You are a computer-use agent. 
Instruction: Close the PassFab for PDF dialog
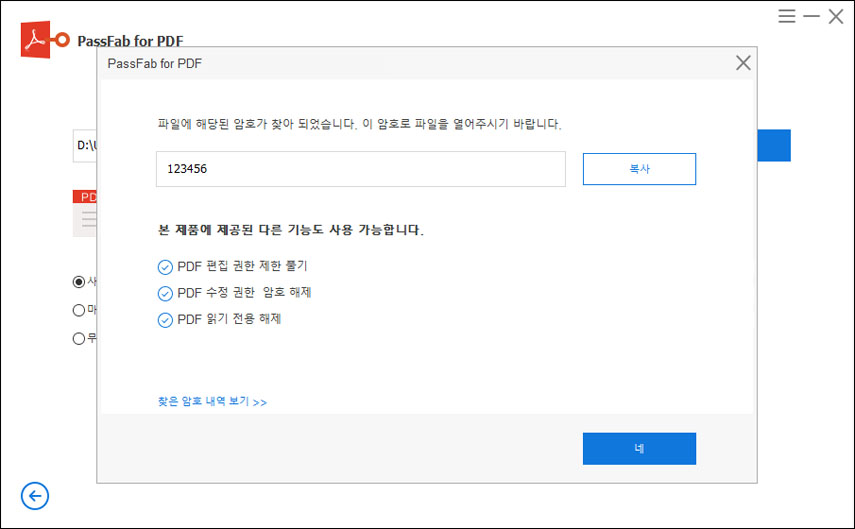(x=743, y=63)
